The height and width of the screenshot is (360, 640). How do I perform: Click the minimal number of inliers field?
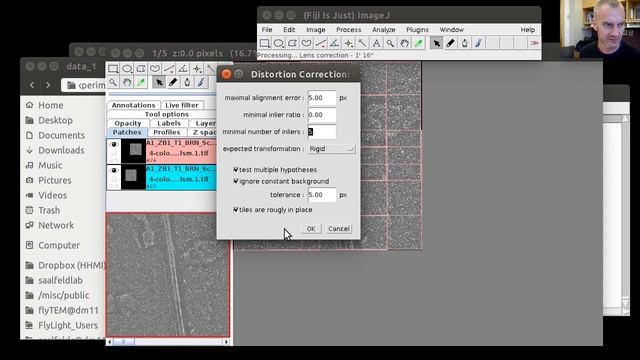click(322, 132)
